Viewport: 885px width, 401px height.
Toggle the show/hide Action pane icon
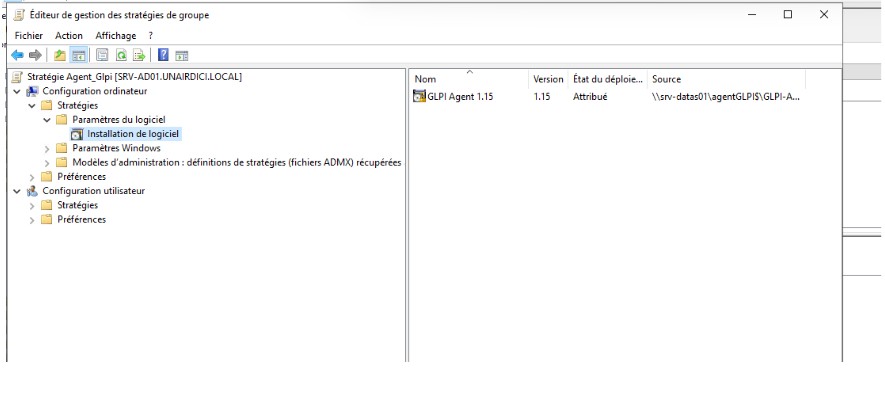tap(181, 55)
